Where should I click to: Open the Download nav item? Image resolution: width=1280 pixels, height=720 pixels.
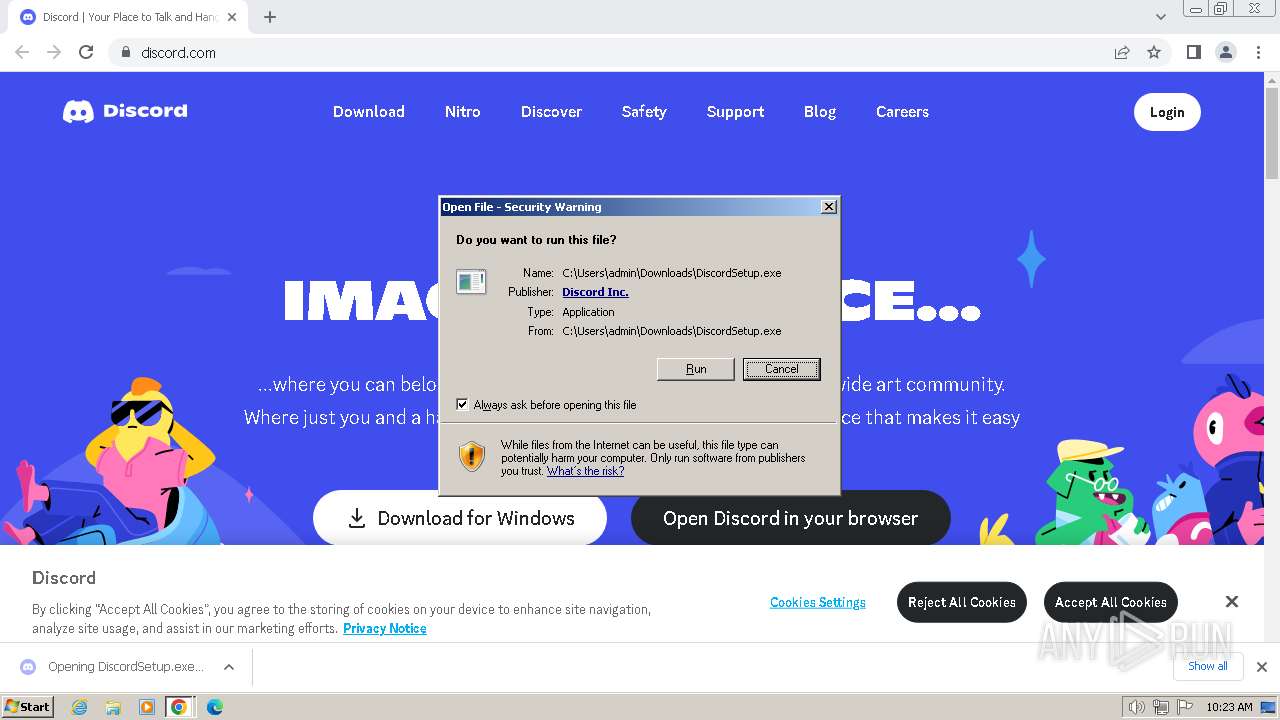click(x=369, y=112)
